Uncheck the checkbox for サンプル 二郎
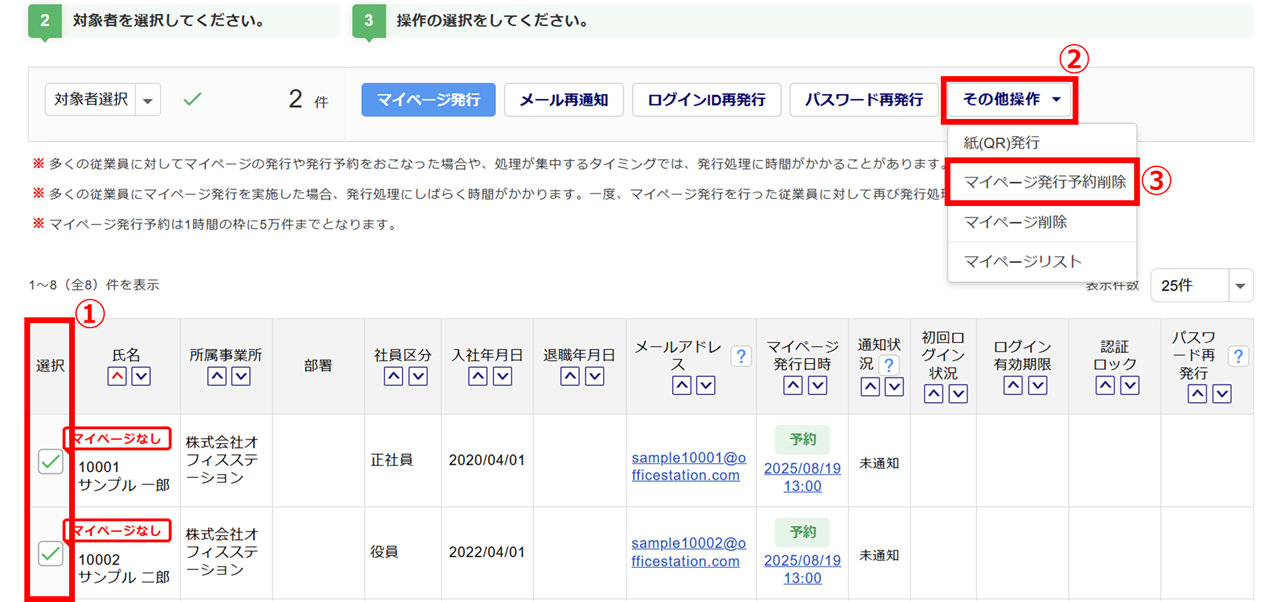 coord(50,553)
